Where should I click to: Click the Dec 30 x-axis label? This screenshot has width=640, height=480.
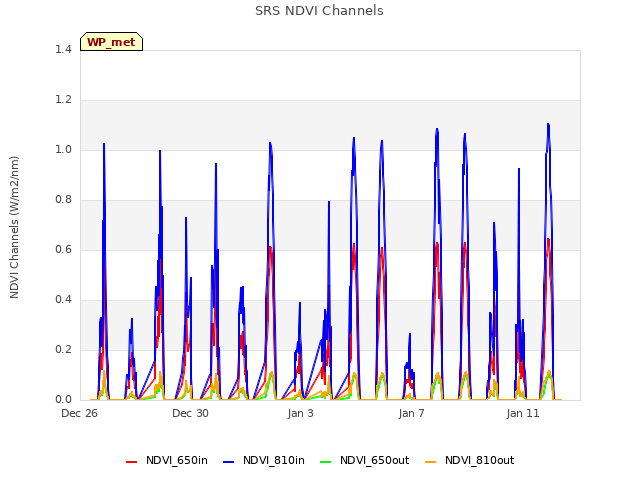click(x=190, y=413)
